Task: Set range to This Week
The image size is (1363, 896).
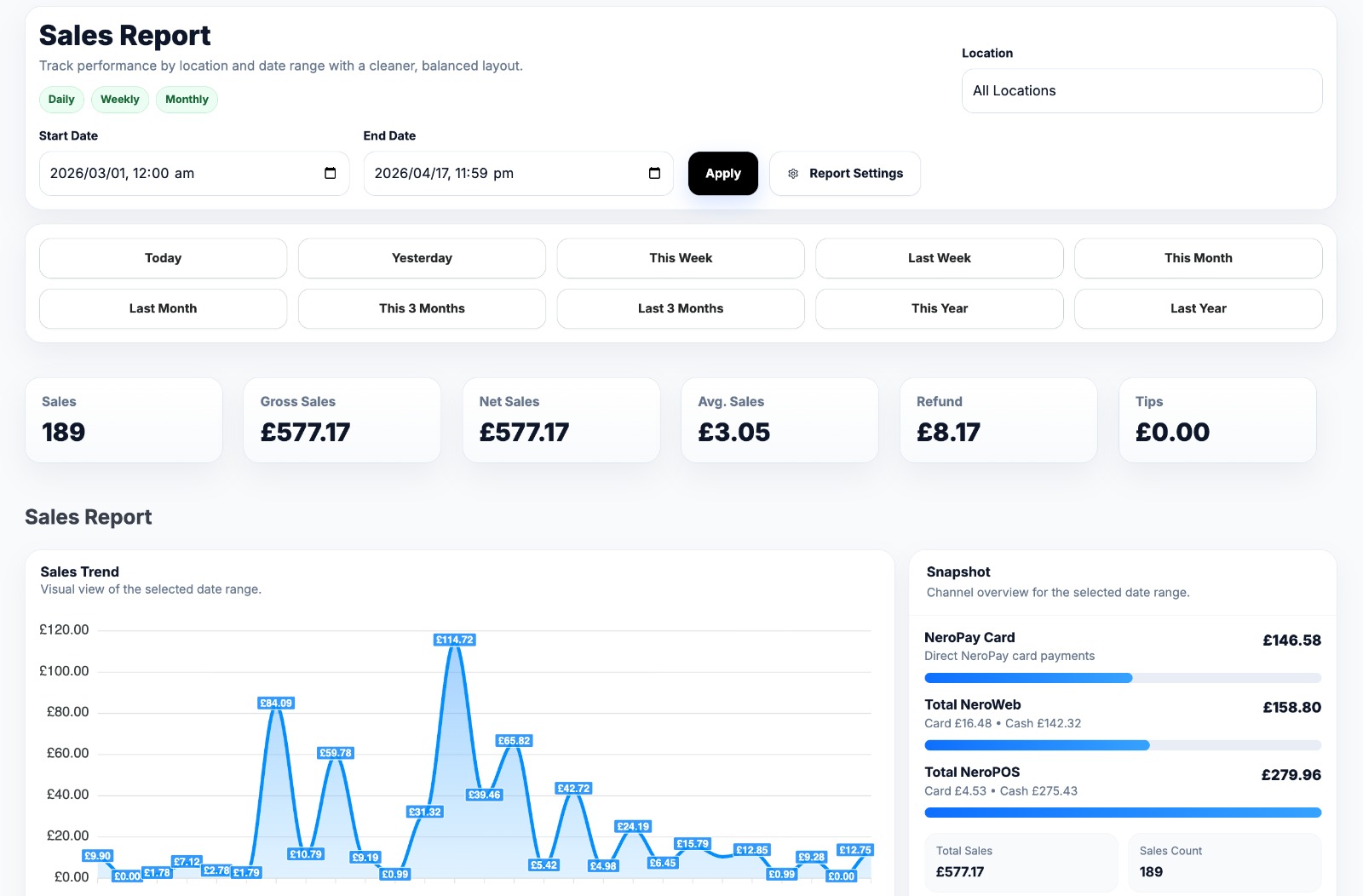Action: [681, 258]
